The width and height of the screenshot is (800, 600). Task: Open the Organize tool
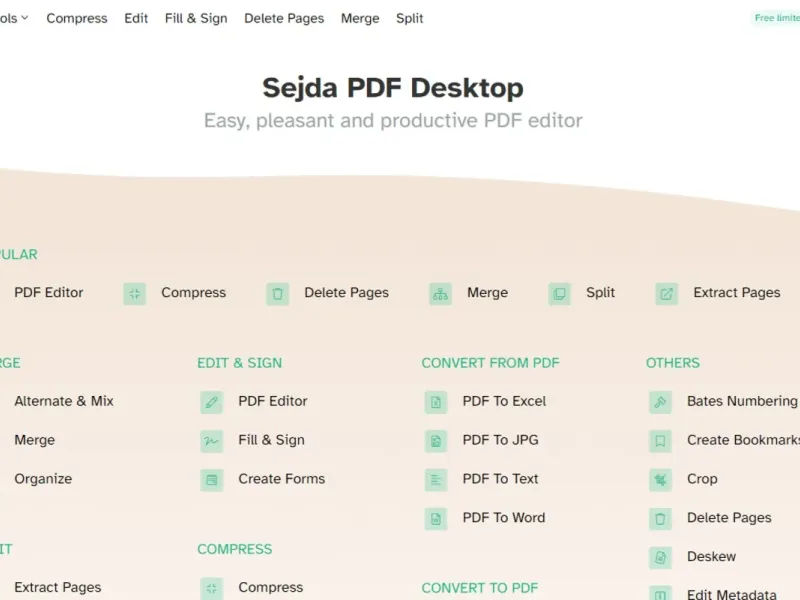click(x=43, y=479)
